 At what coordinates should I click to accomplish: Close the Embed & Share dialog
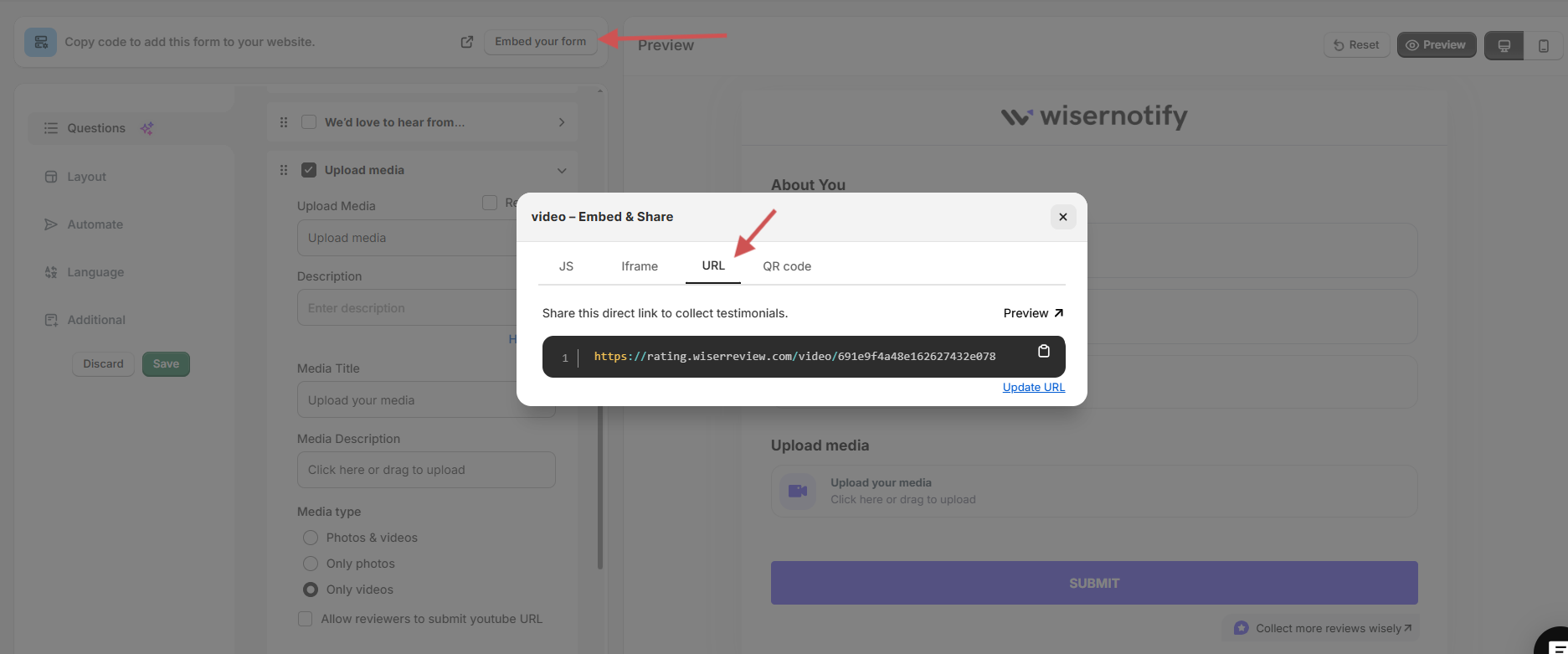point(1062,217)
